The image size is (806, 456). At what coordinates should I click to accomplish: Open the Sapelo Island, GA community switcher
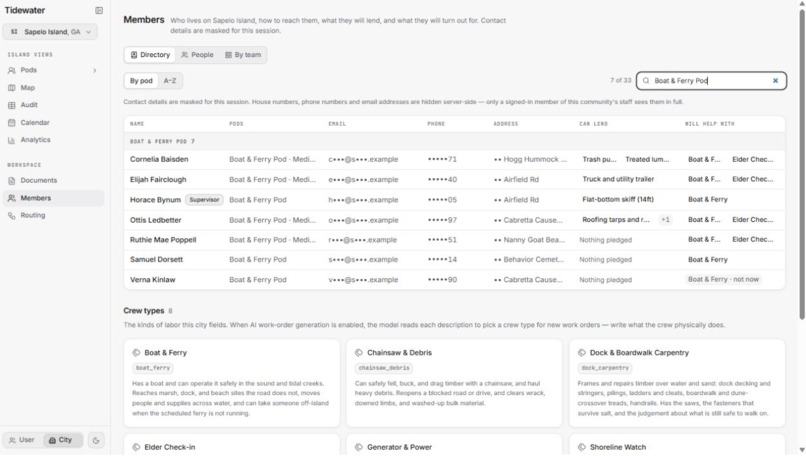[50, 32]
